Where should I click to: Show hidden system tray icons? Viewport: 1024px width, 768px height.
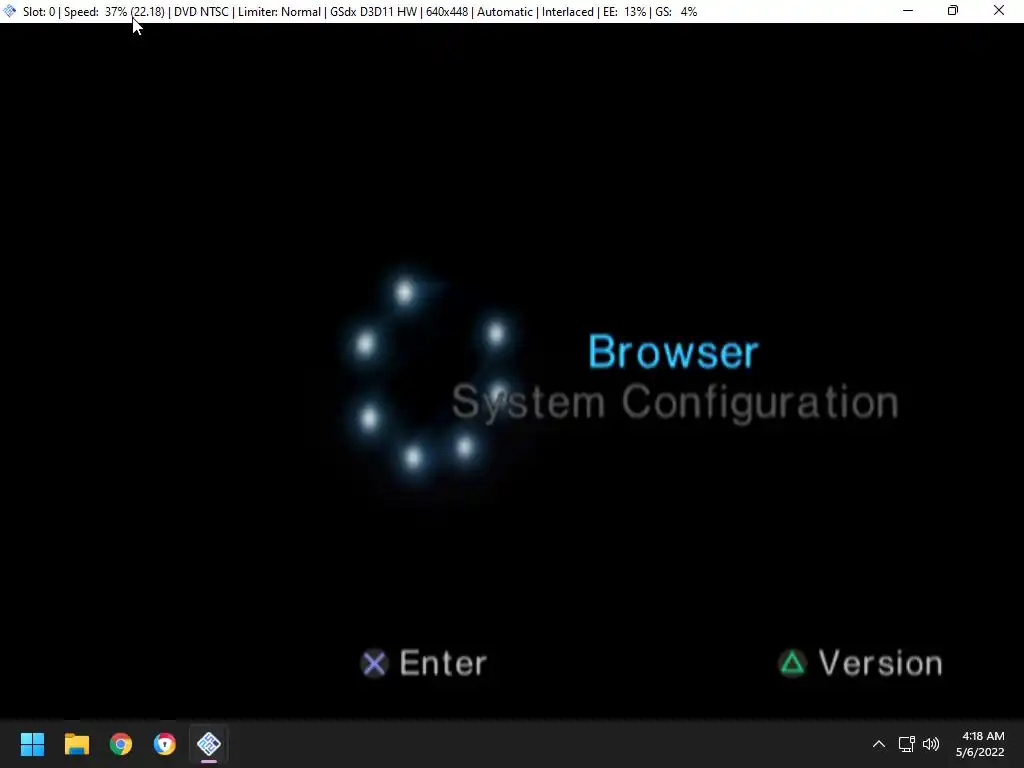click(879, 744)
